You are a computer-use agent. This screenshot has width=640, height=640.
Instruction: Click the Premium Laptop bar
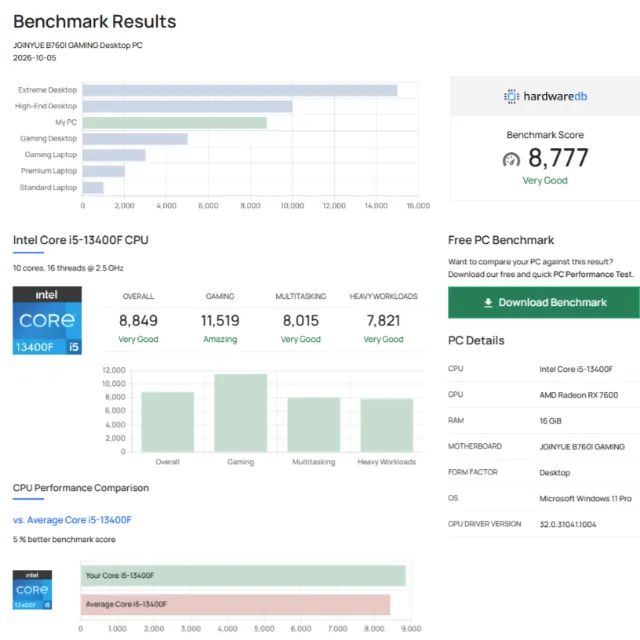pyautogui.click(x=103, y=171)
